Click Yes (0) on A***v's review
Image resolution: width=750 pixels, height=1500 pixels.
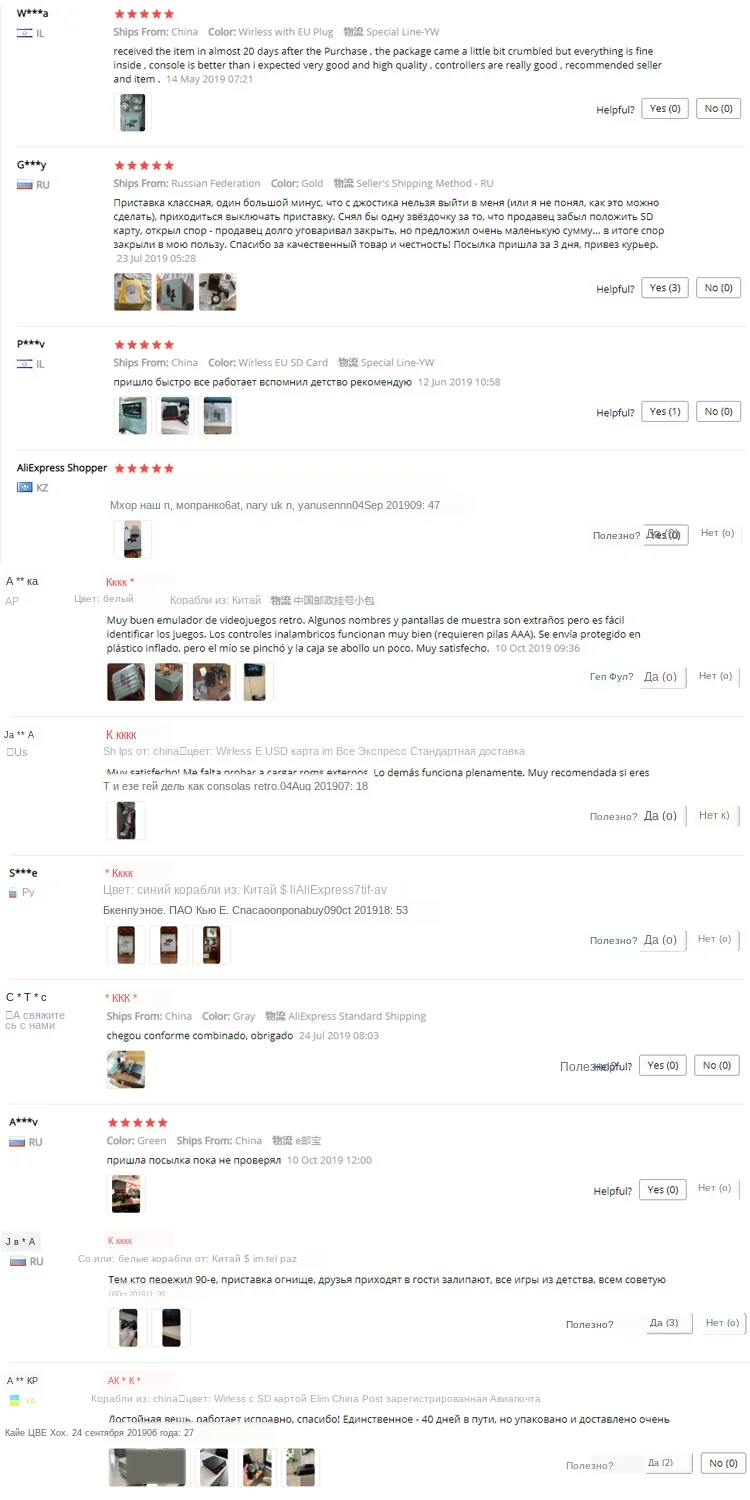click(663, 1189)
